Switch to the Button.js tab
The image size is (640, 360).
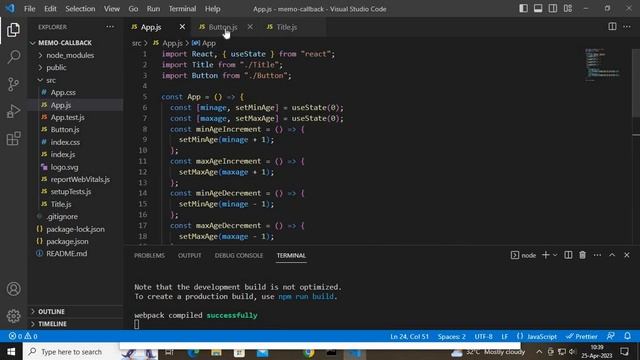[x=223, y=27]
